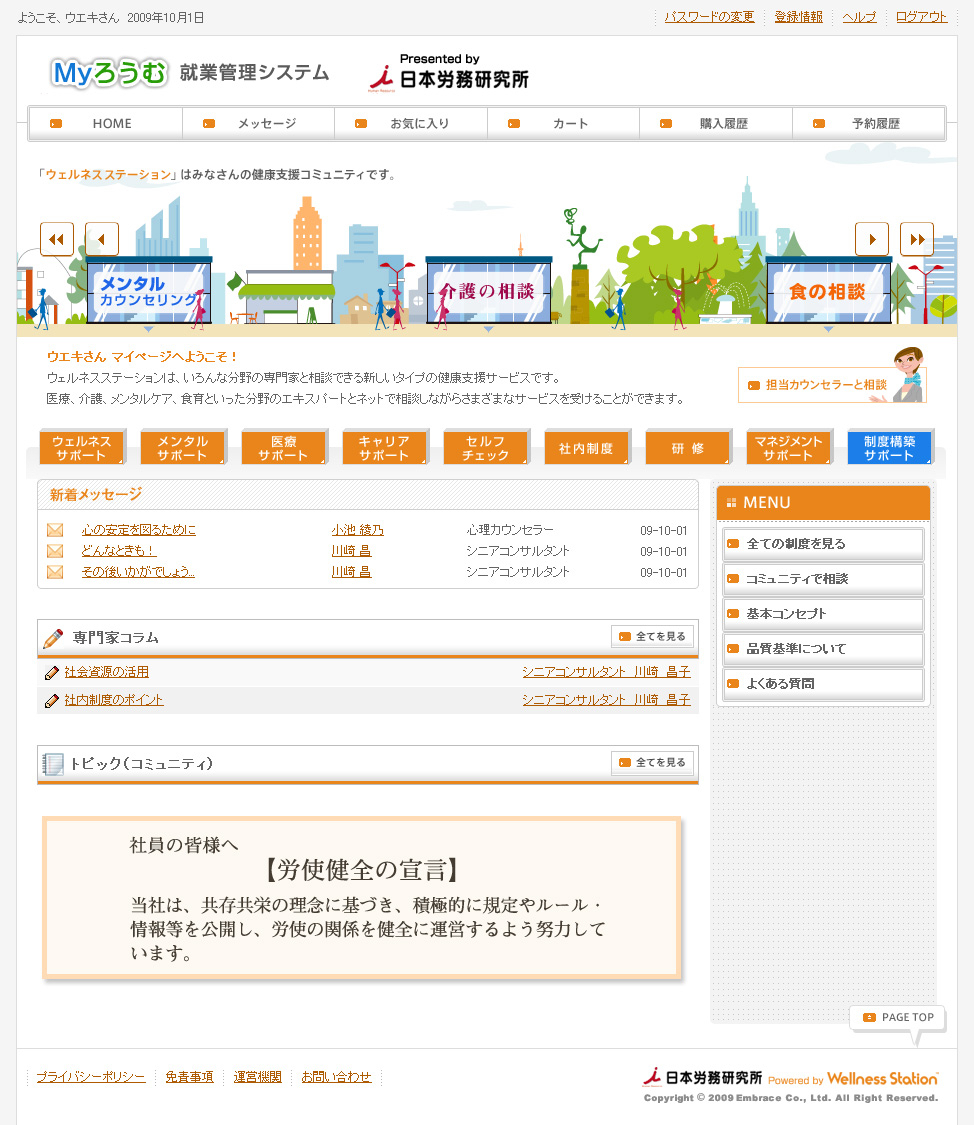Click the previous carousel arrow button

[x=102, y=239]
